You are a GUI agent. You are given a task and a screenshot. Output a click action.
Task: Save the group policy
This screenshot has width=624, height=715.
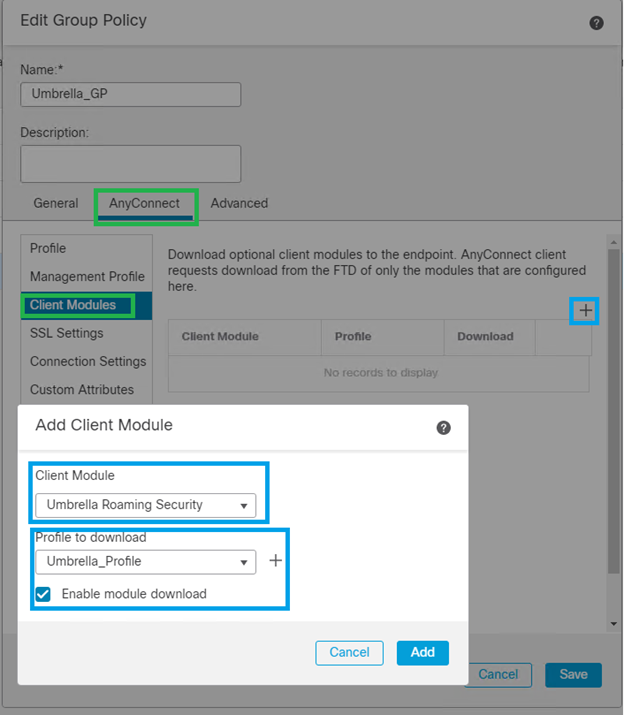tap(573, 674)
